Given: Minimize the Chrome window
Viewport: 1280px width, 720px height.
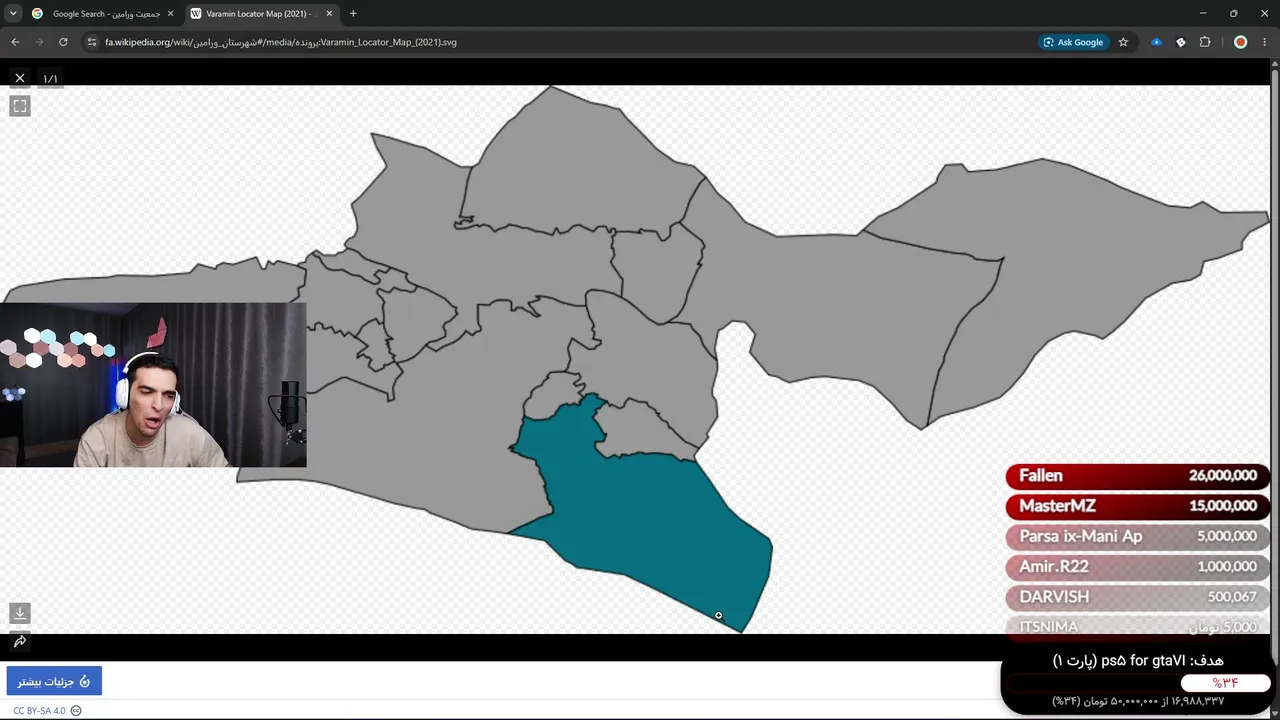Looking at the screenshot, I should pos(1203,14).
